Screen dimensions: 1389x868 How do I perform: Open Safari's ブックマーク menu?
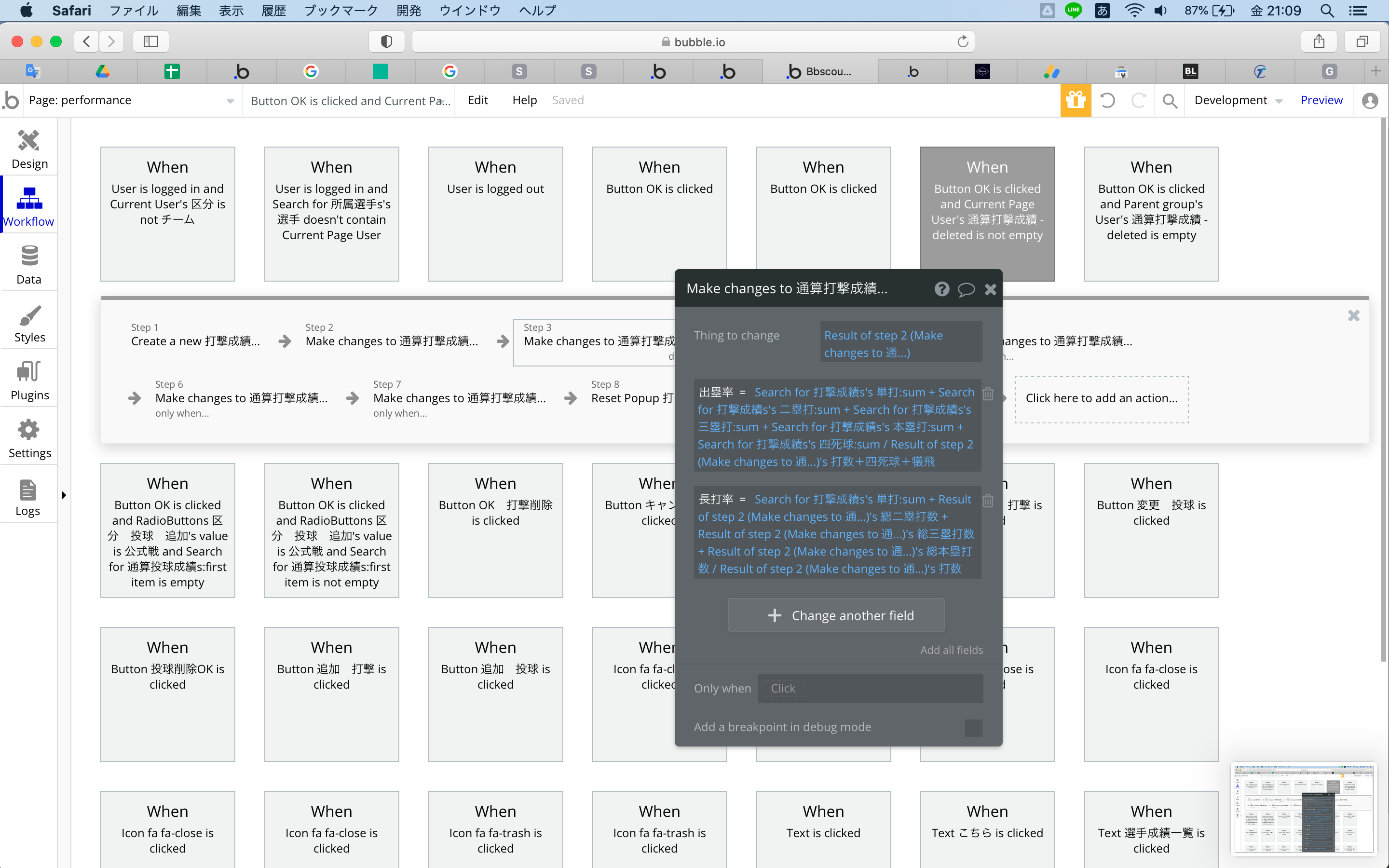(x=341, y=10)
